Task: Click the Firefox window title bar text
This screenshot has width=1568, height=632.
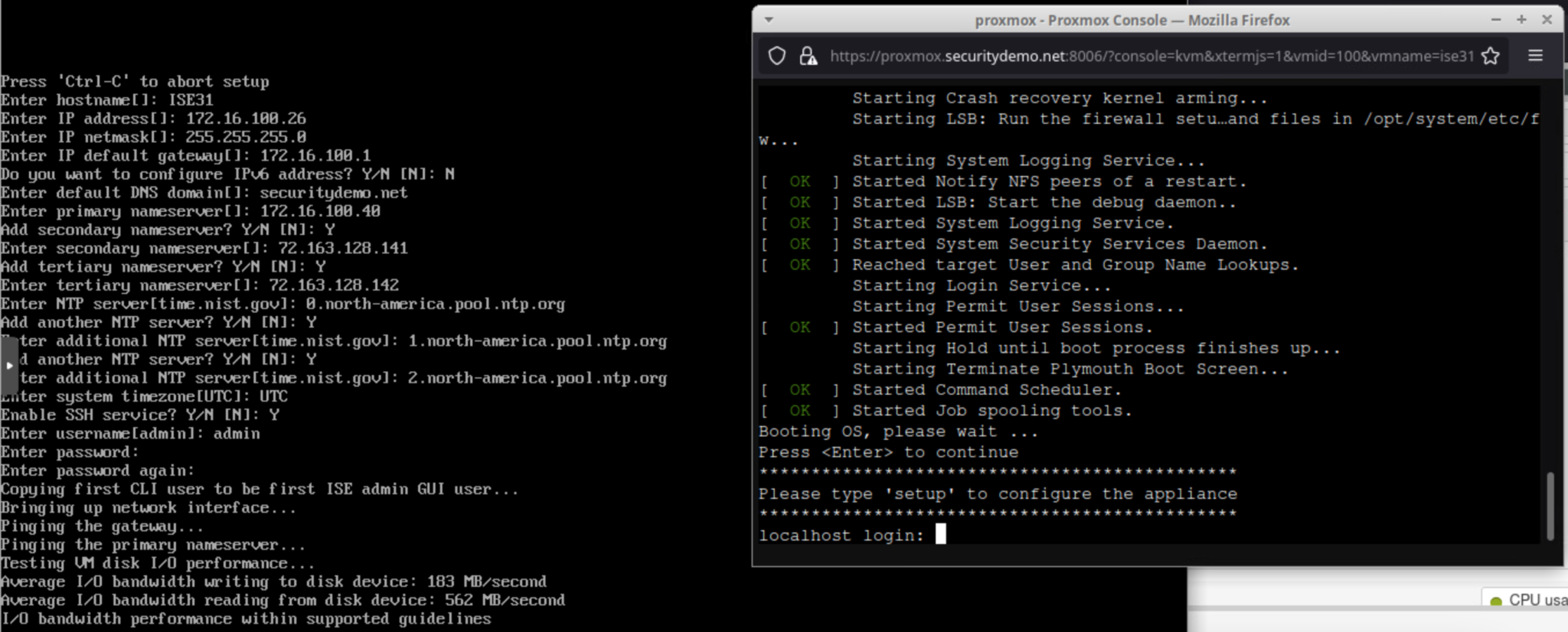Action: coord(1132,21)
